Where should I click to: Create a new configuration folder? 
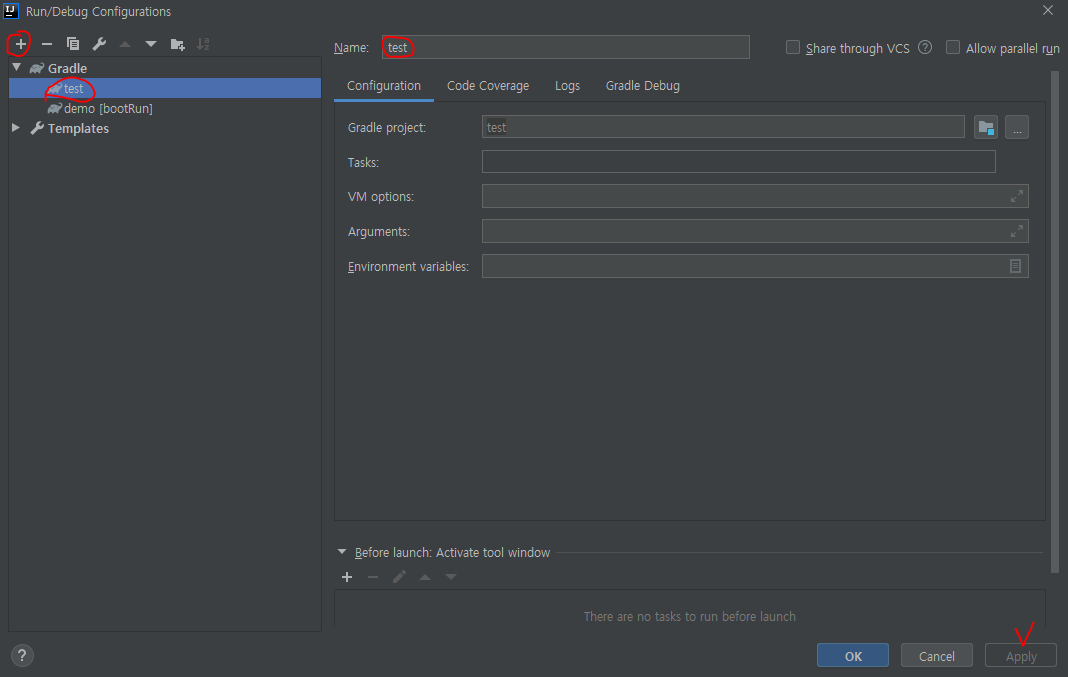point(177,44)
